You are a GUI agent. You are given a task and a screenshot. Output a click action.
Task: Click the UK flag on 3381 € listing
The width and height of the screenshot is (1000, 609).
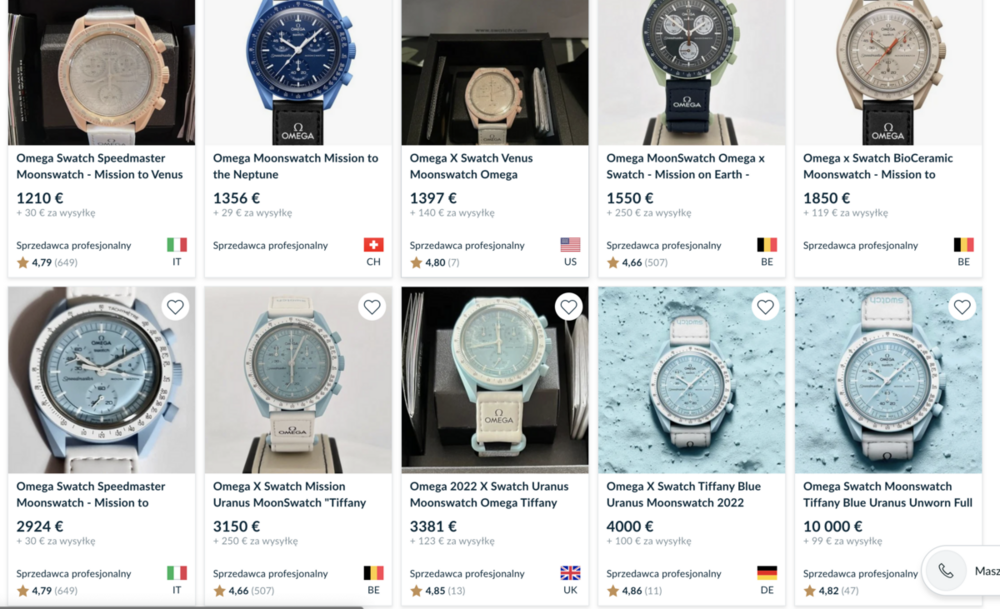coord(570,573)
